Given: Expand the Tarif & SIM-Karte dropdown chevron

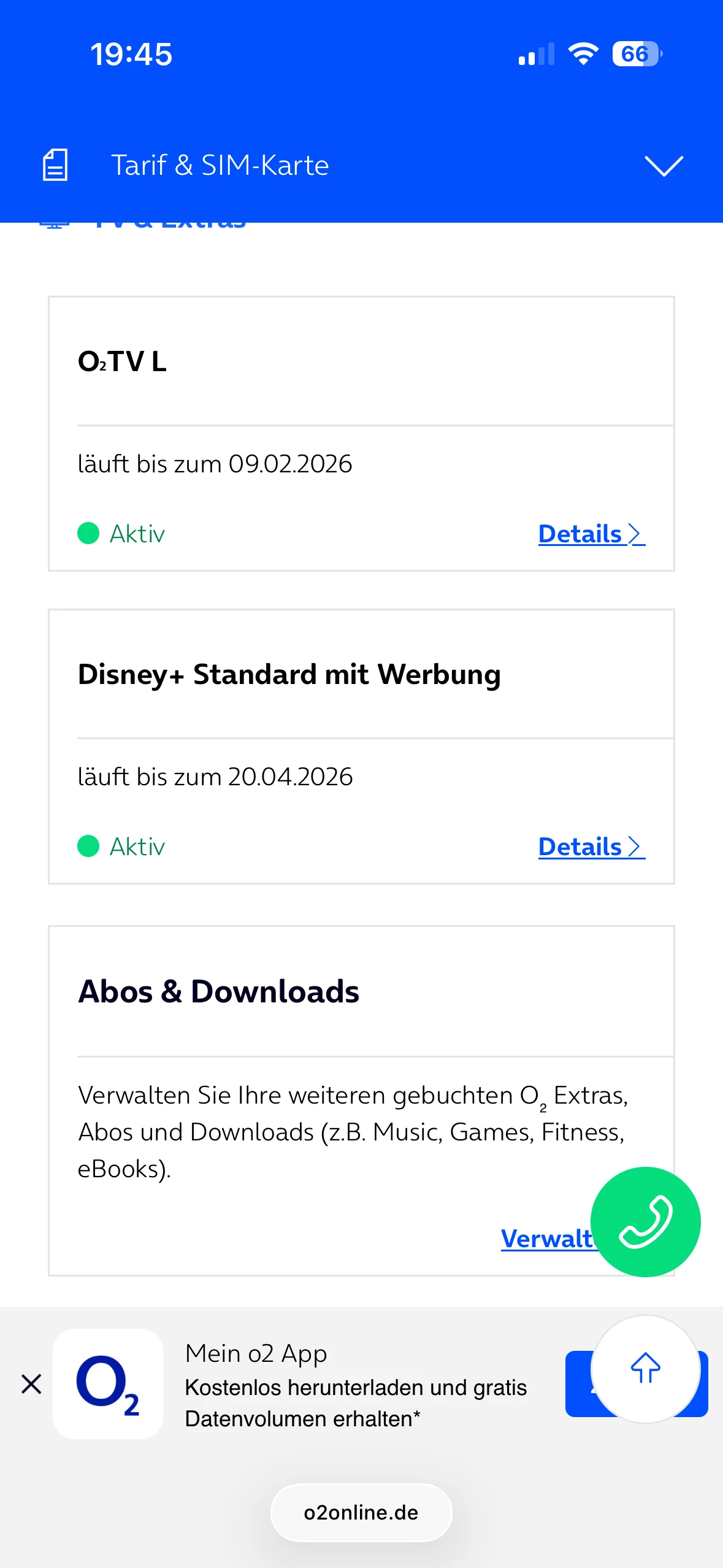Looking at the screenshot, I should (664, 166).
